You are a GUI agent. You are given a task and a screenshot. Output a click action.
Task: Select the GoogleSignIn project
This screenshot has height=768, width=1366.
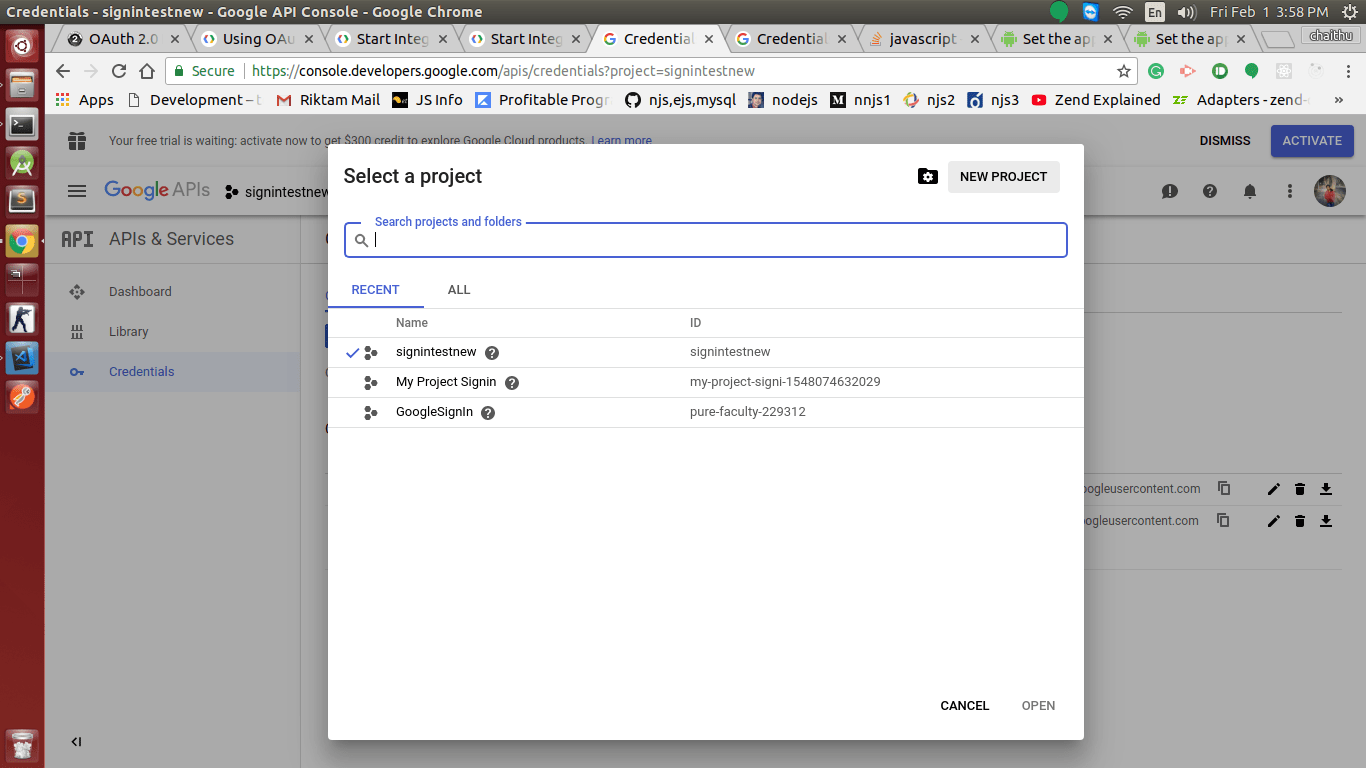(434, 412)
